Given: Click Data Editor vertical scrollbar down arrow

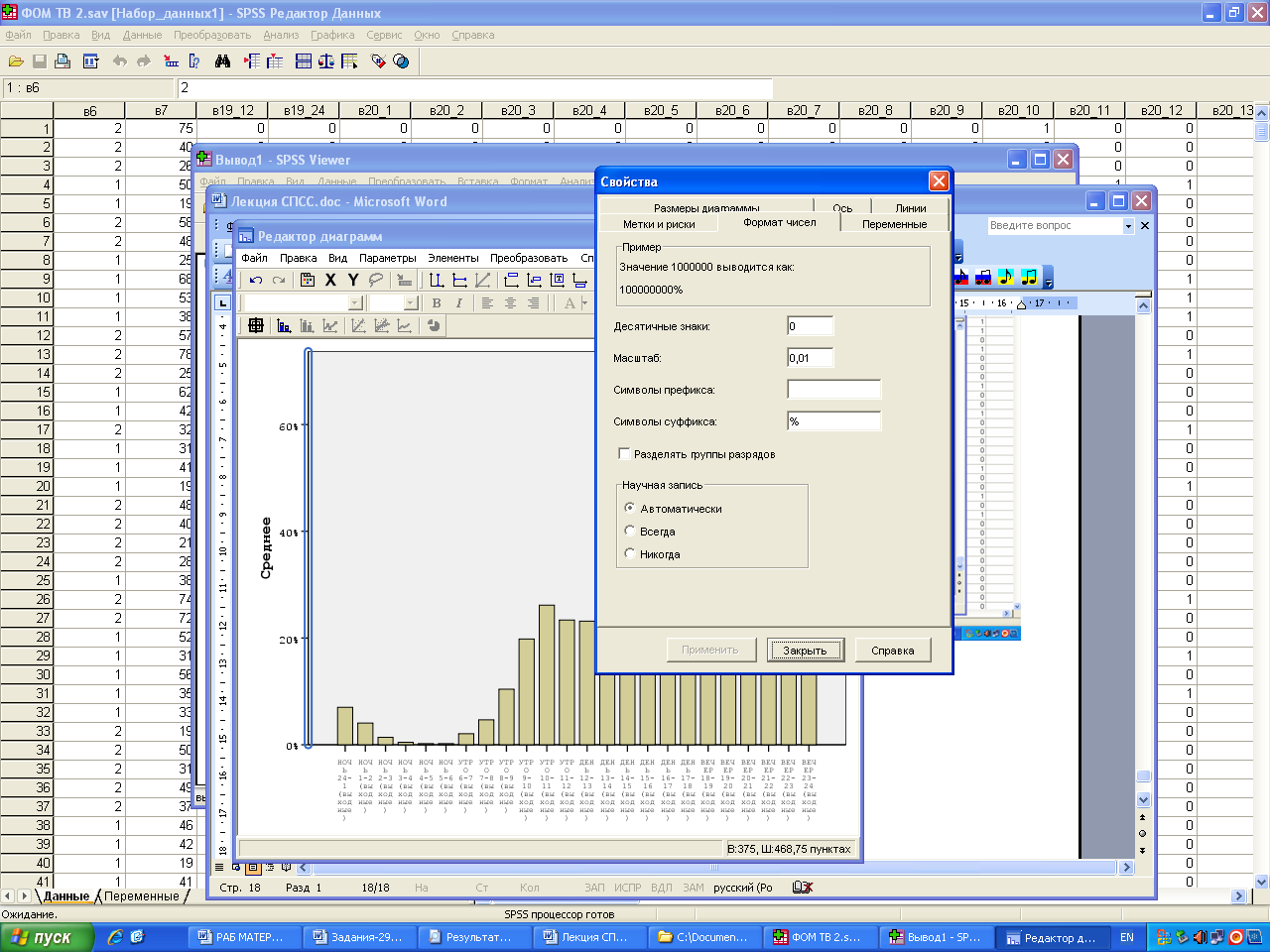Looking at the screenshot, I should coord(1262,882).
